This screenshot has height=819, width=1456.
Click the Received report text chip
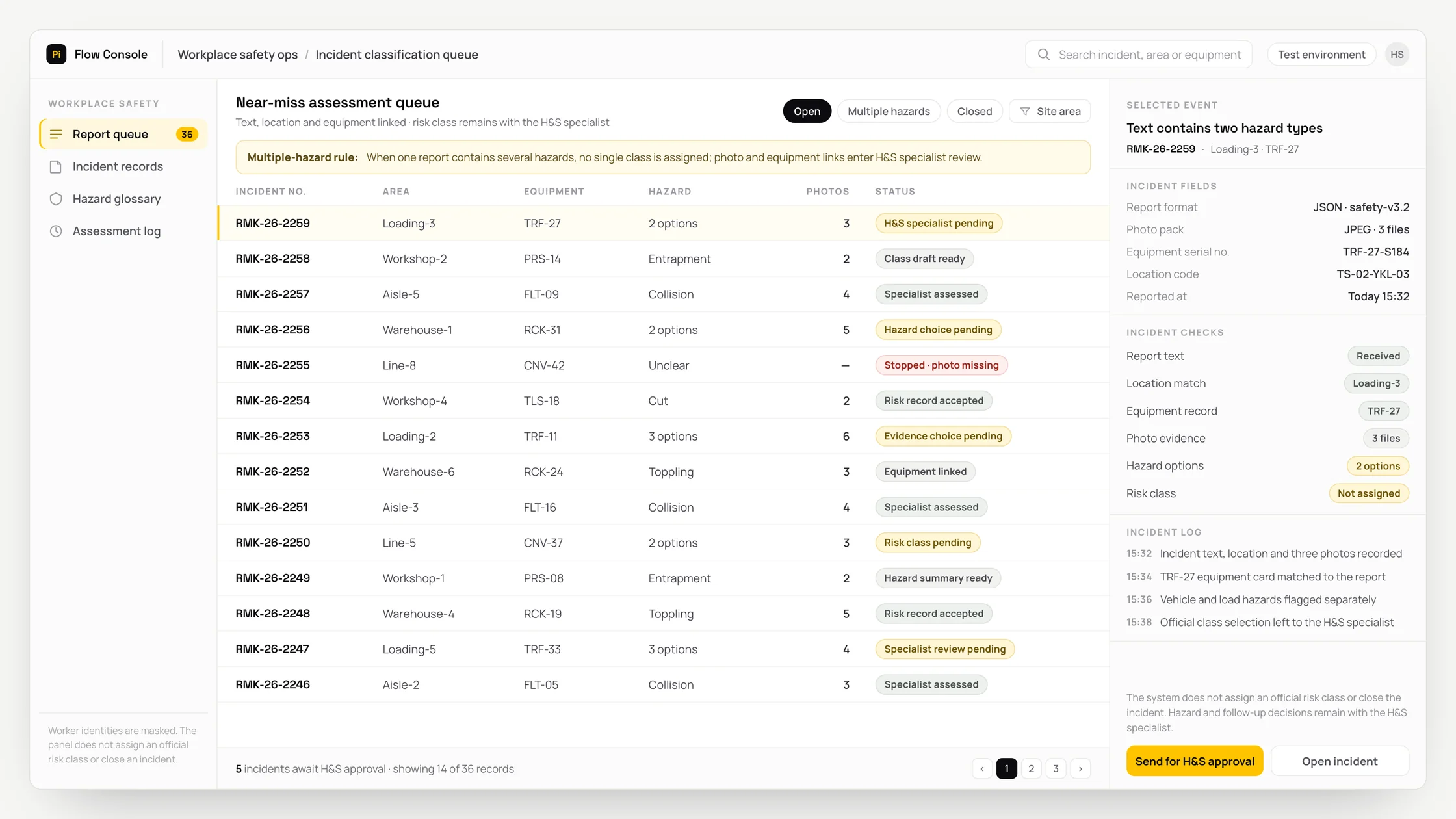[1378, 356]
